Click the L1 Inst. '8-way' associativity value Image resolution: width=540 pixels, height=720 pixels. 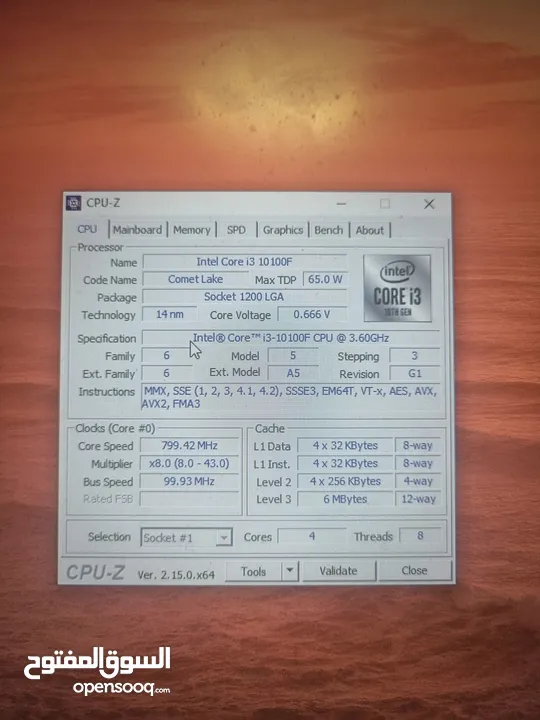point(418,463)
